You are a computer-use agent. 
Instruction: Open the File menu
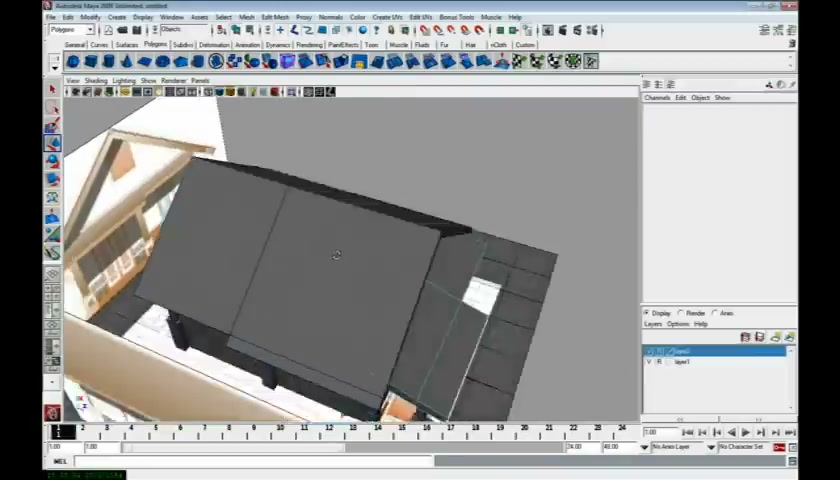(51, 17)
